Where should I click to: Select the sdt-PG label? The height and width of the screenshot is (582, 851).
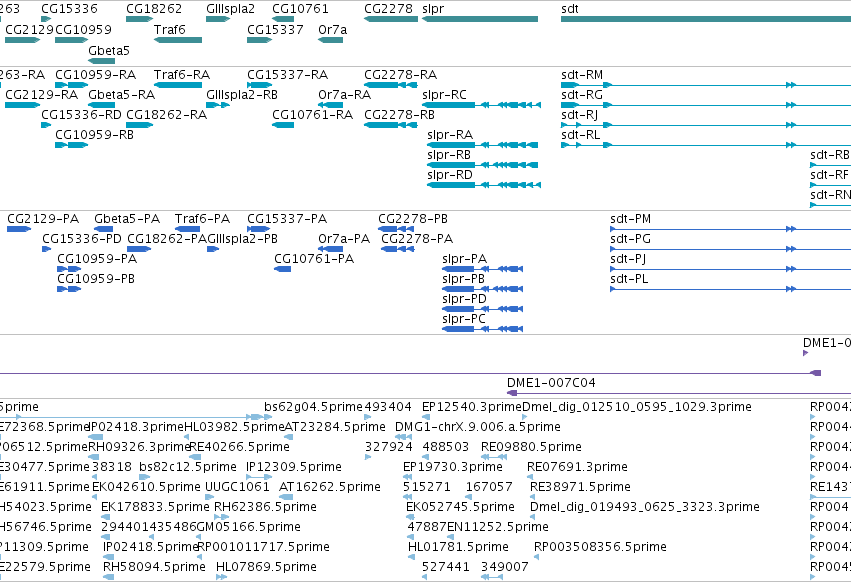630,239
